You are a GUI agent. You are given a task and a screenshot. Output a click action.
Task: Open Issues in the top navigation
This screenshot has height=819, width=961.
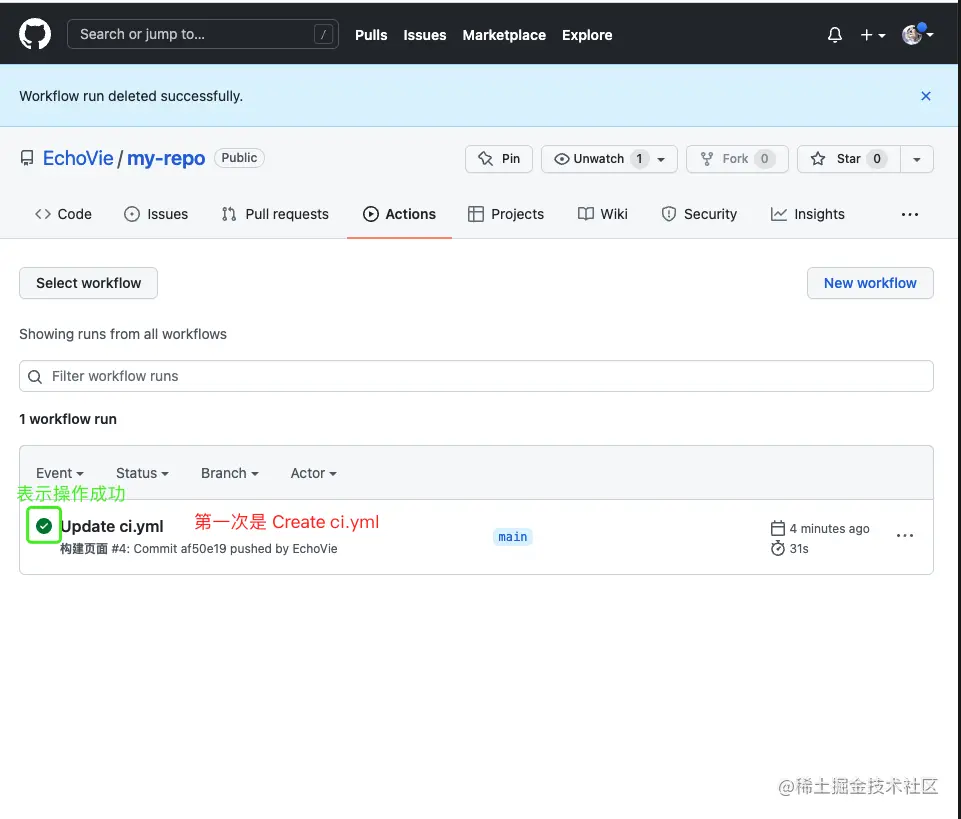coord(425,35)
